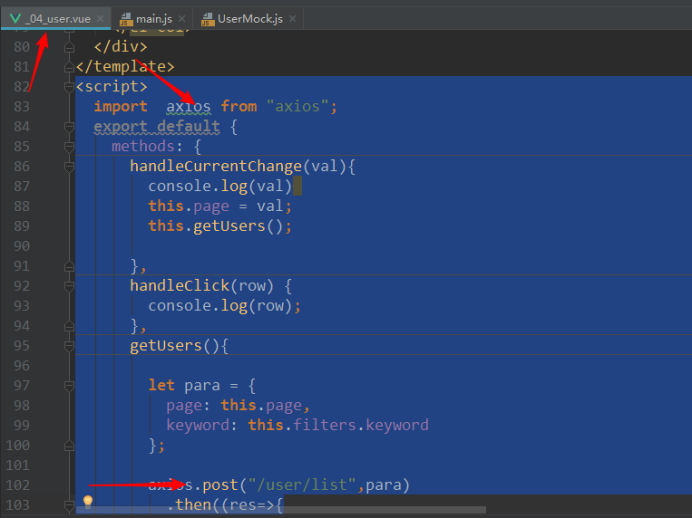Click the <script> opening tag

111,87
